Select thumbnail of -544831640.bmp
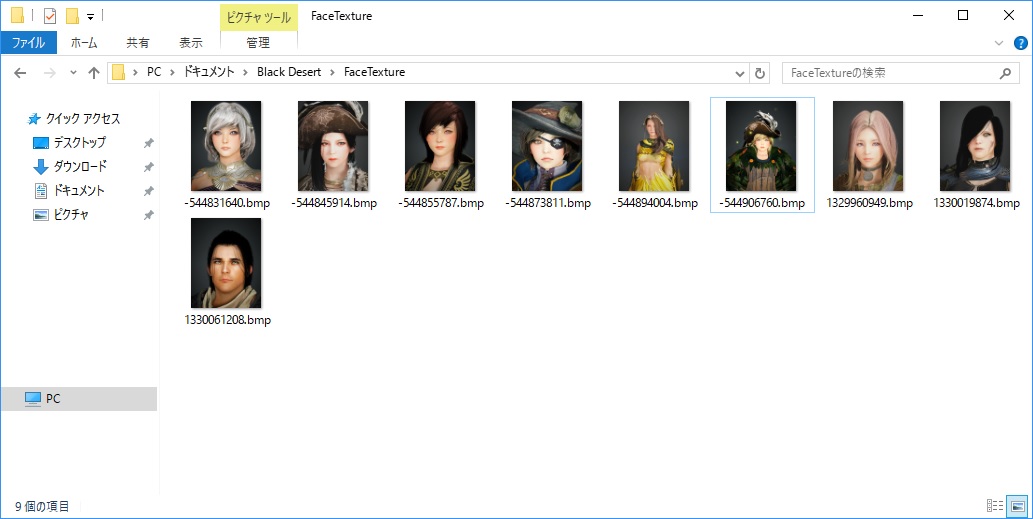The height and width of the screenshot is (519, 1033). point(226,146)
